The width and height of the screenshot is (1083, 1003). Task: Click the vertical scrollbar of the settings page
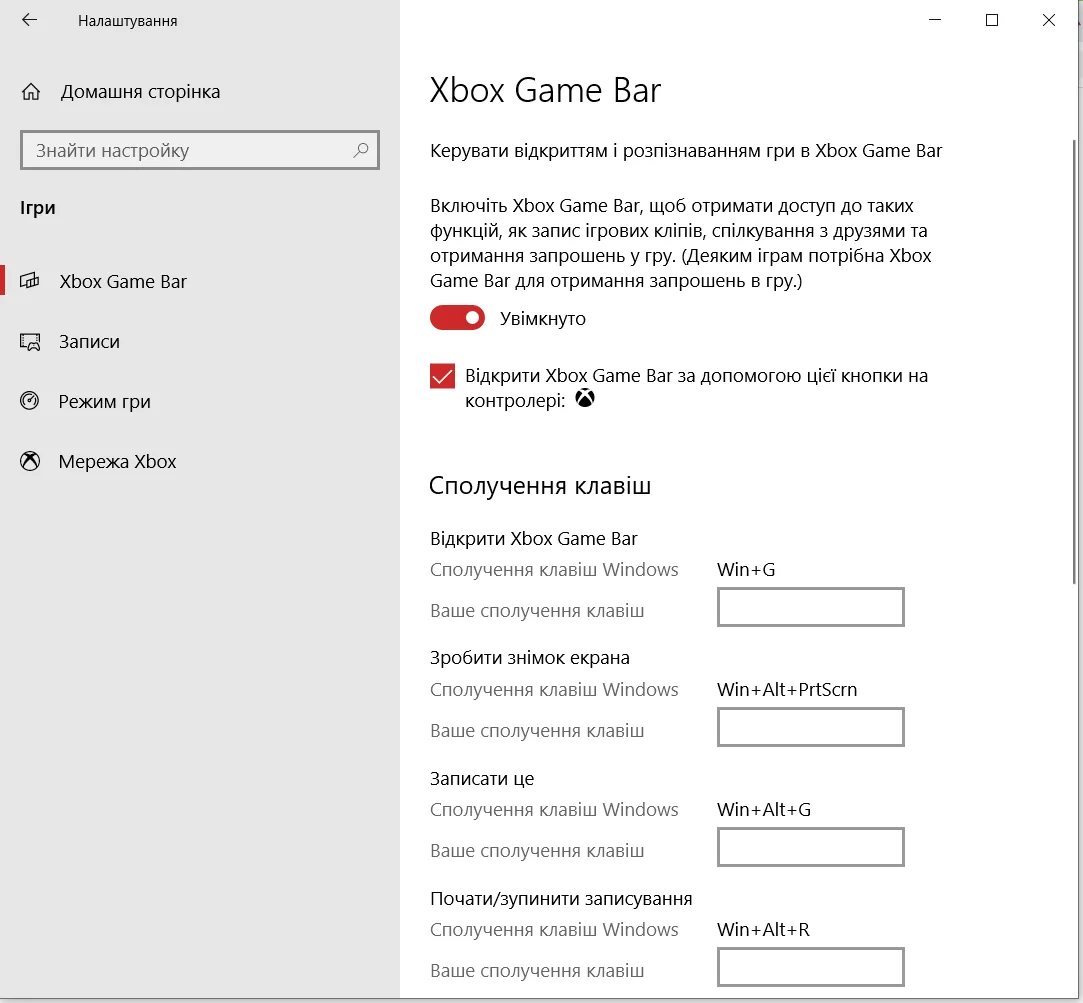pyautogui.click(x=1075, y=361)
